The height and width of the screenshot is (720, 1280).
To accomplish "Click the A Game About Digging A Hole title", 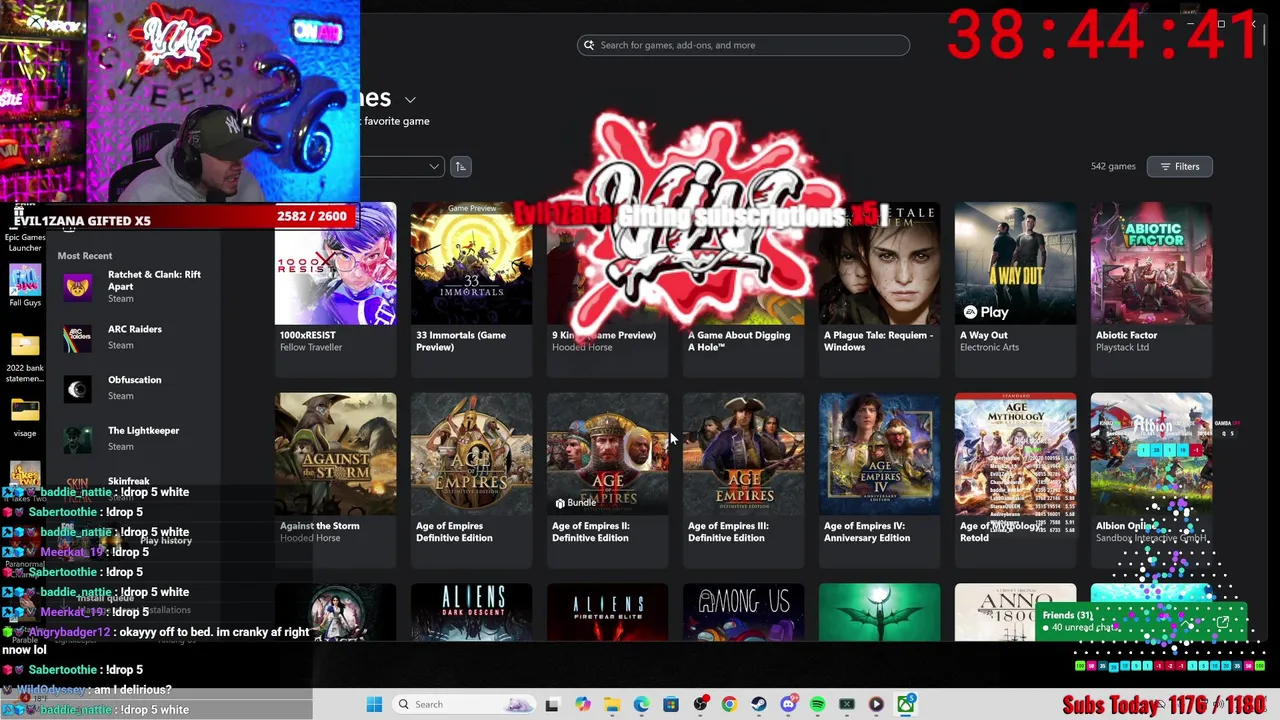I will 739,341.
